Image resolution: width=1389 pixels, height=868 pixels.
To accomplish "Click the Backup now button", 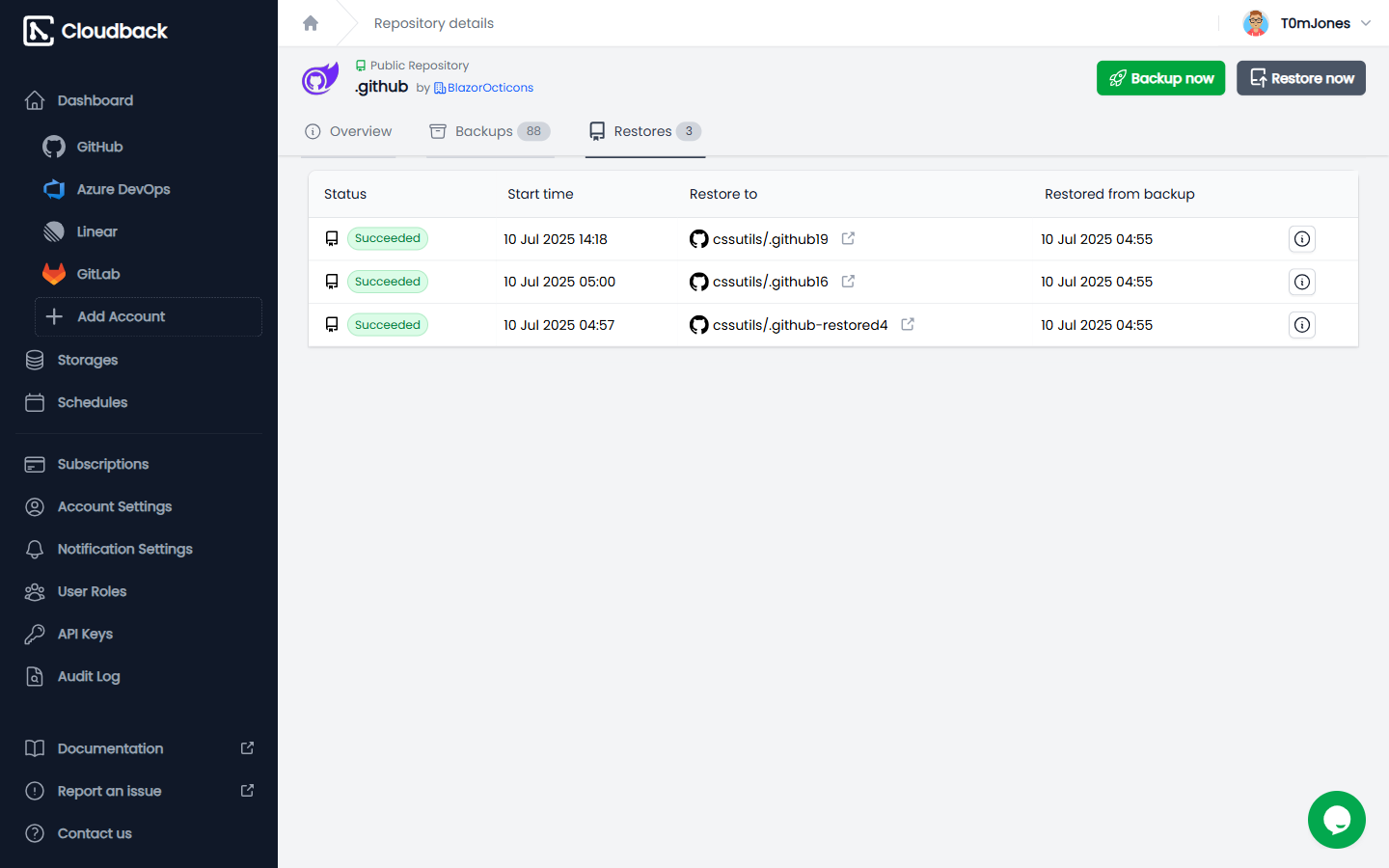I will (1161, 78).
